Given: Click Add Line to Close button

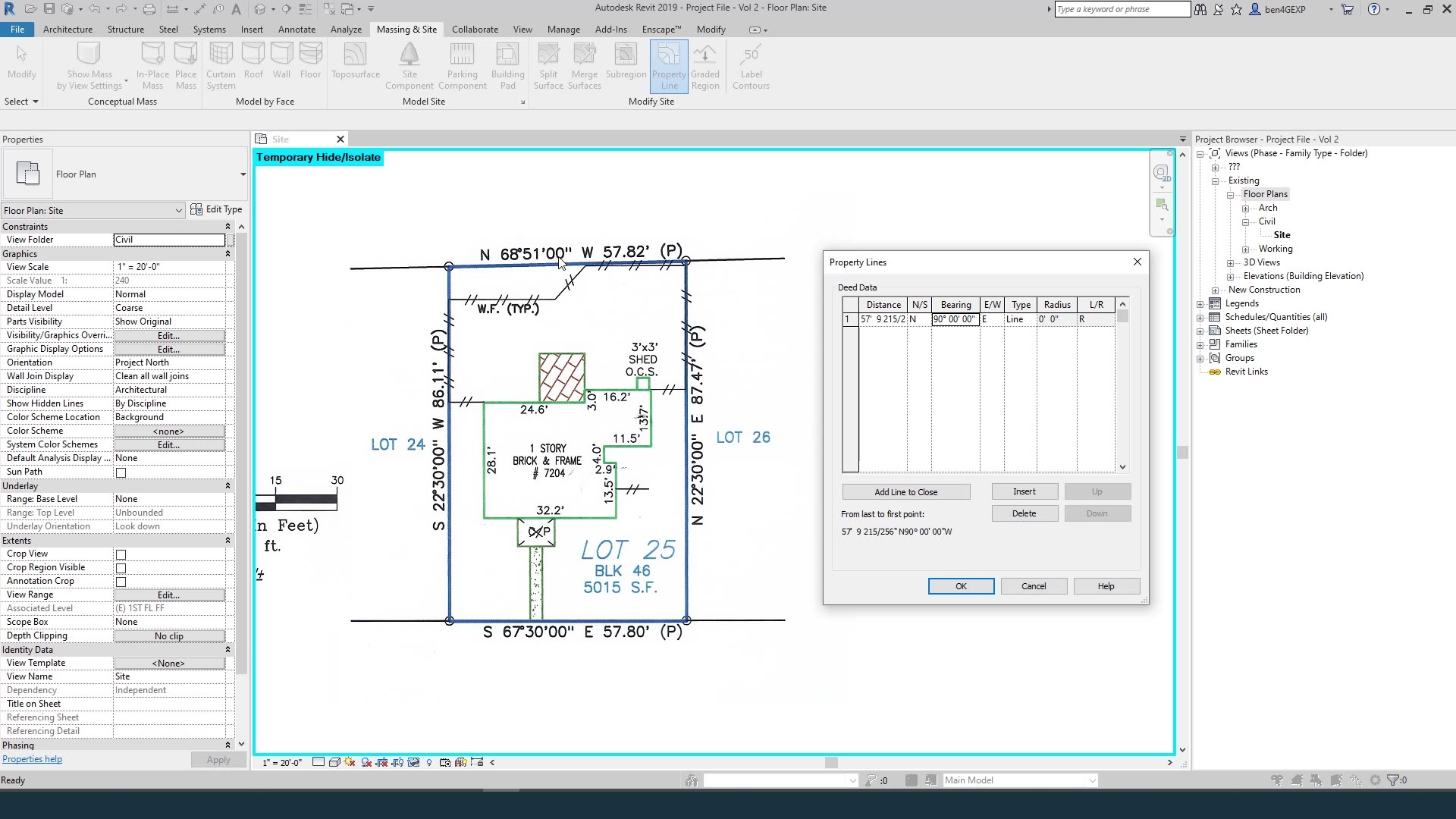Looking at the screenshot, I should point(906,491).
